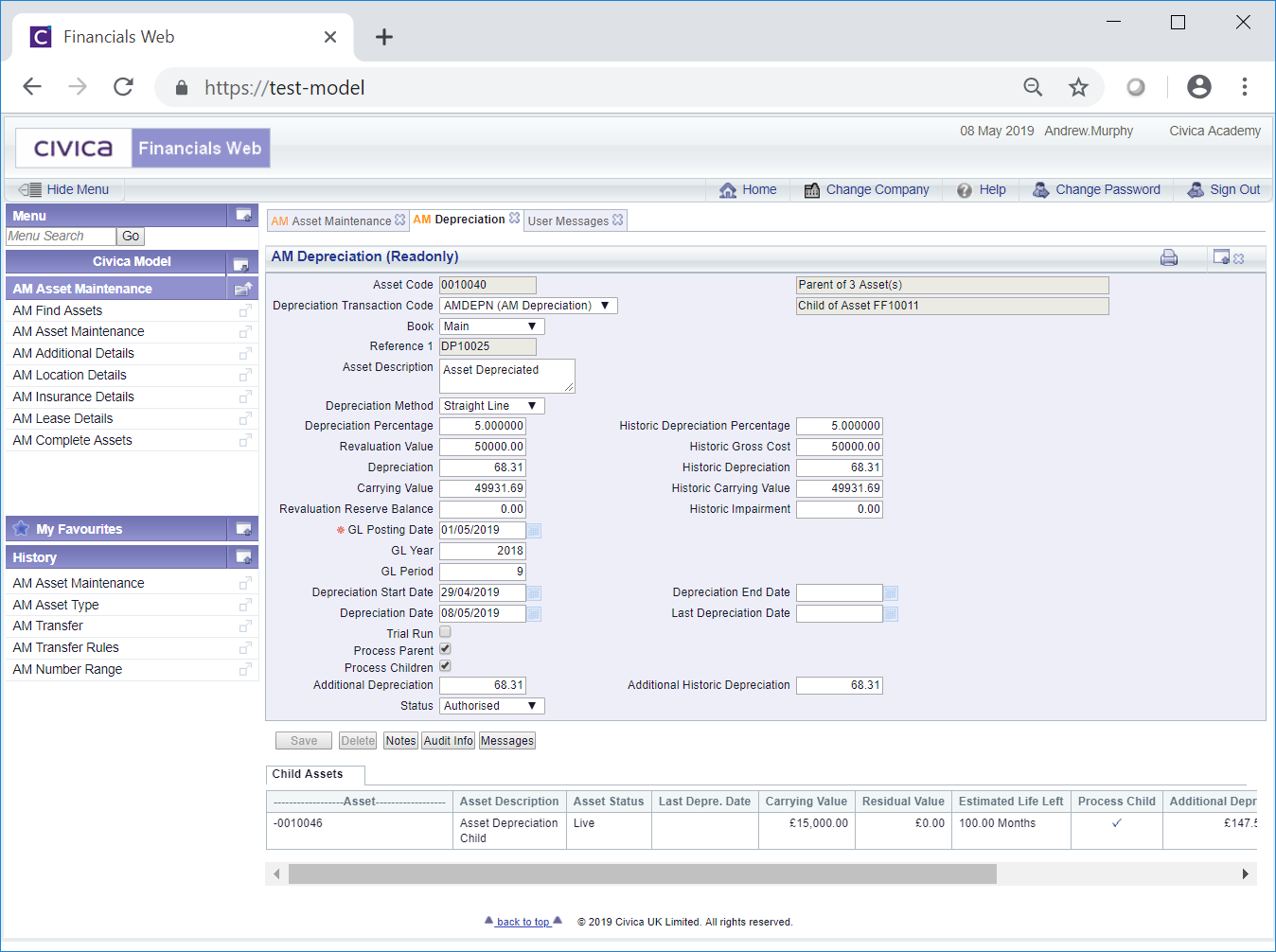Close the AM Asset Maintenance tab
This screenshot has height=952, width=1276.
[400, 220]
